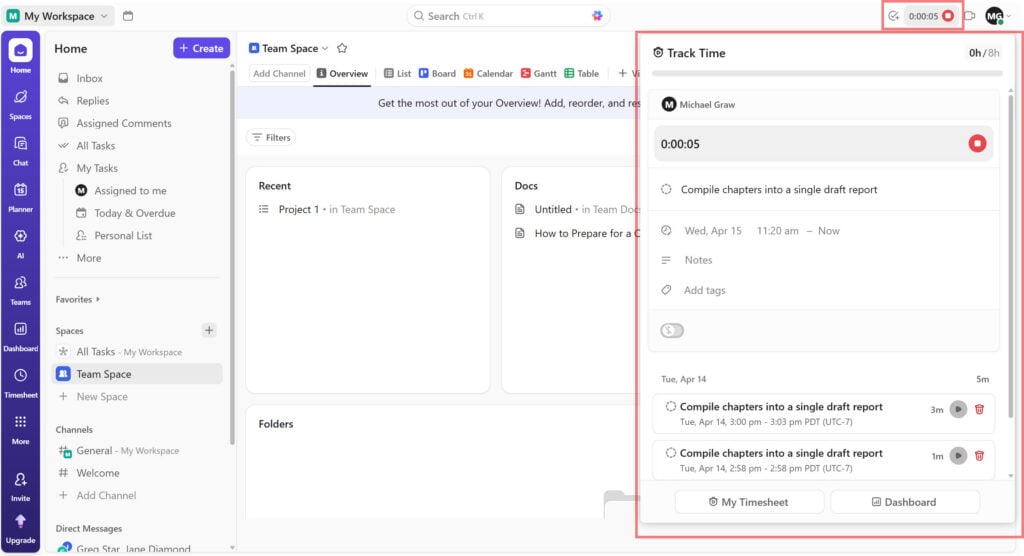Click the video clip icon in top bar

(x=970, y=16)
